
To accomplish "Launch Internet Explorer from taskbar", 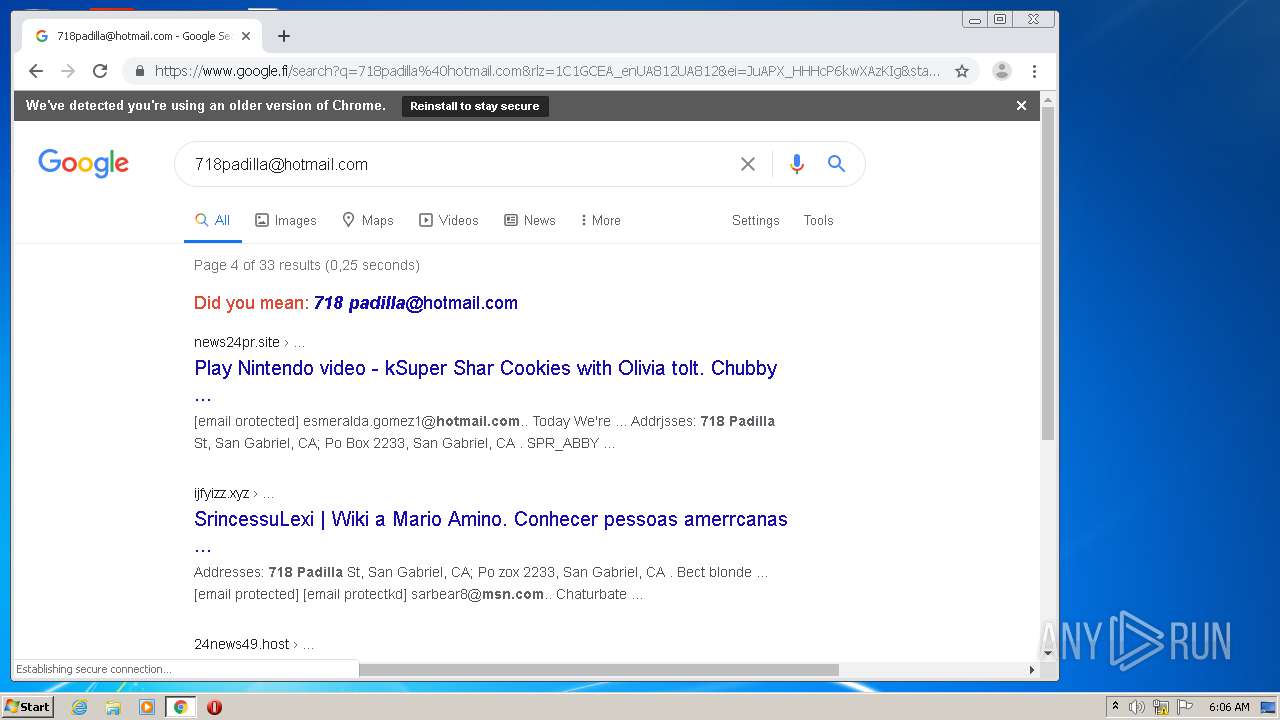I will point(80,707).
